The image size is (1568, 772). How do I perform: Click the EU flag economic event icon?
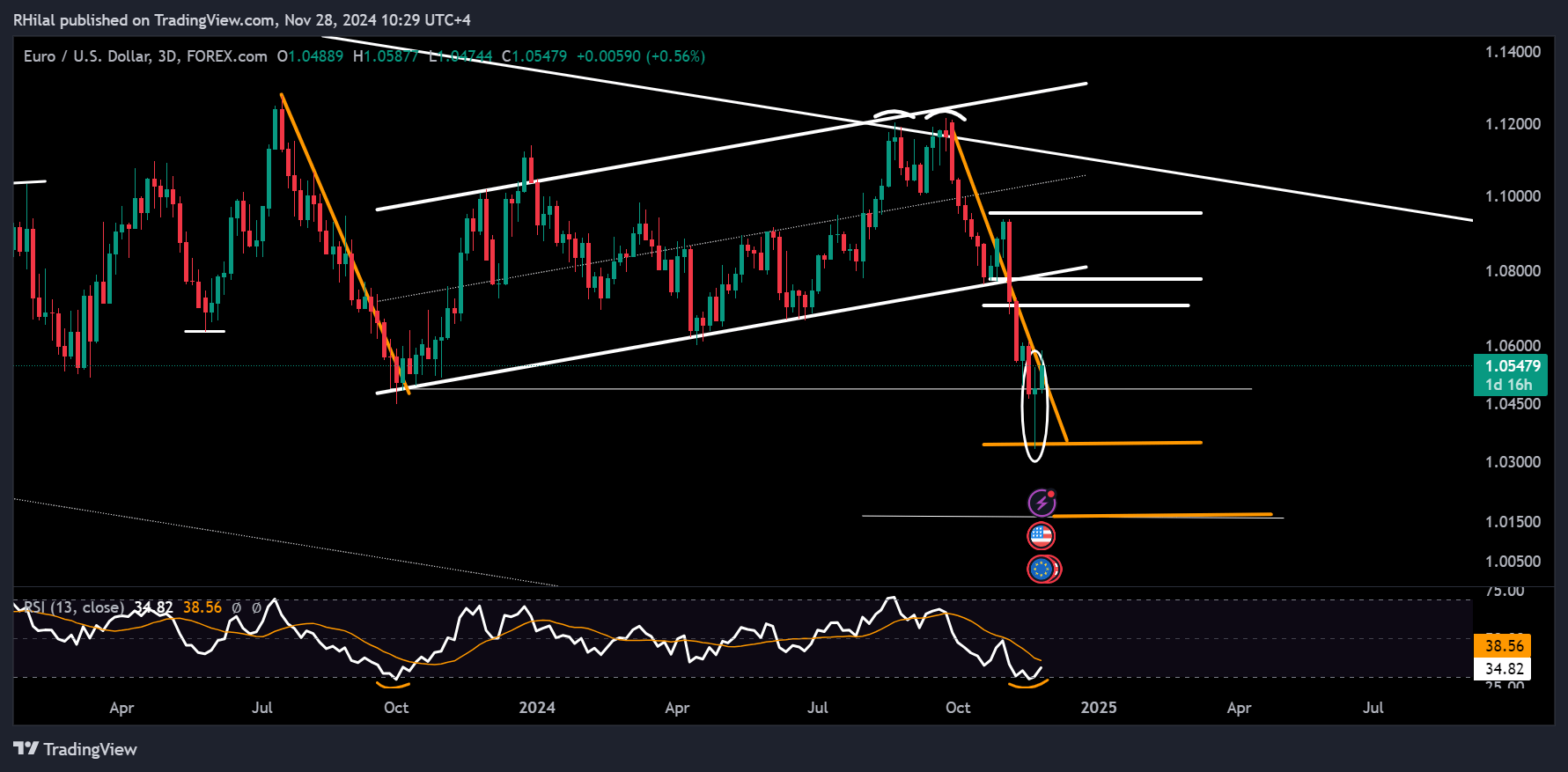coord(1042,570)
